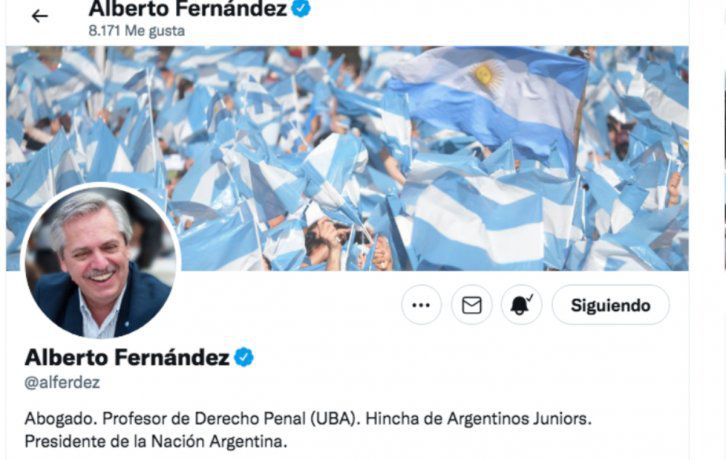Image resolution: width=726 pixels, height=460 pixels.
Task: Open Alberto Fernández's circular profile photo
Action: tap(100, 261)
